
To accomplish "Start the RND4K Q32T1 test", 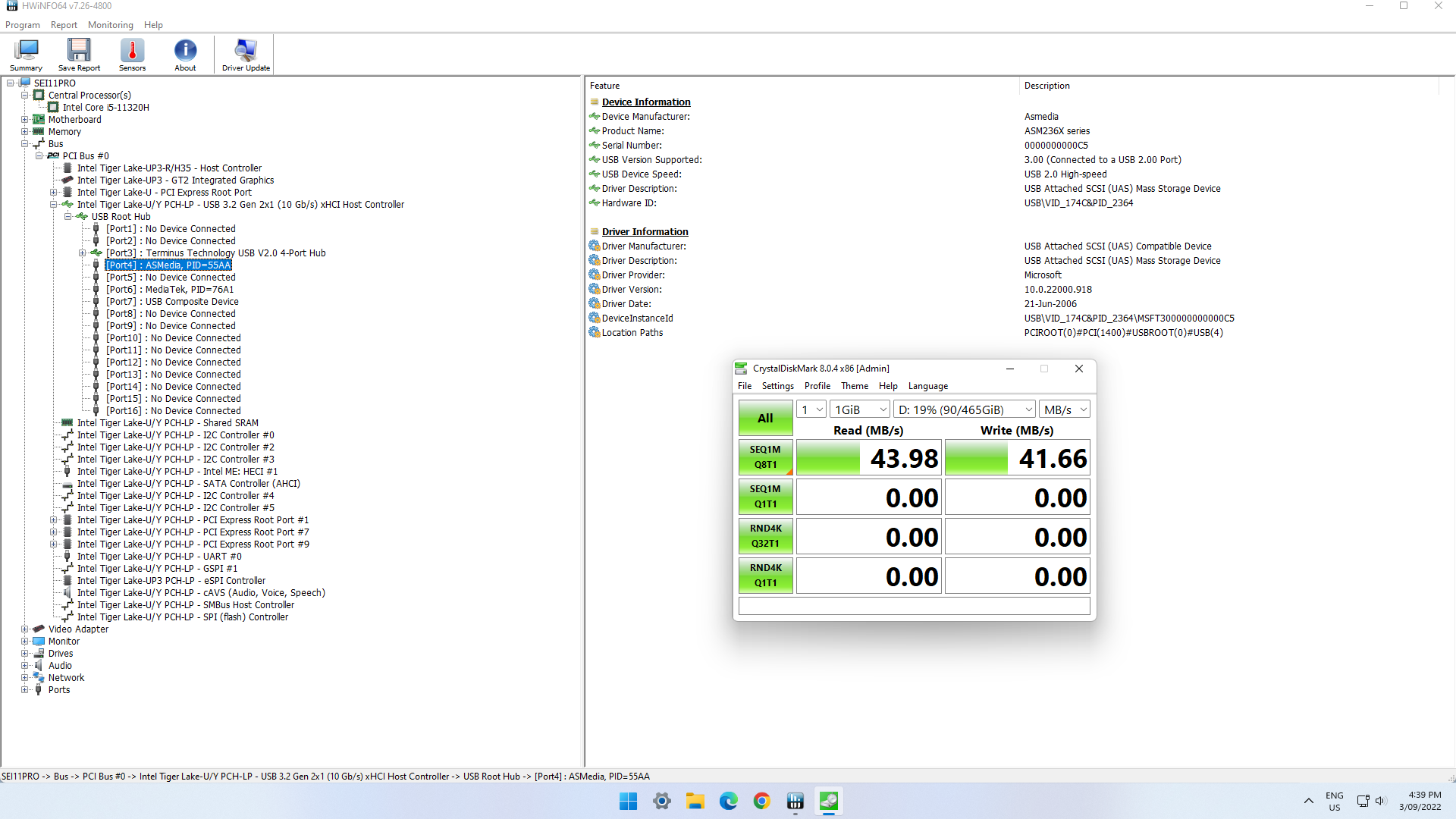I will click(766, 536).
